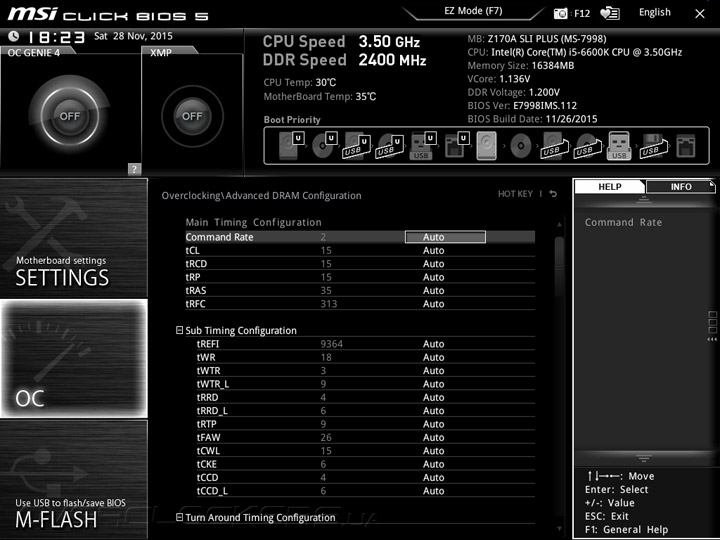Switch to EZ Mode (F7)
This screenshot has height=540, width=720.
(x=473, y=11)
